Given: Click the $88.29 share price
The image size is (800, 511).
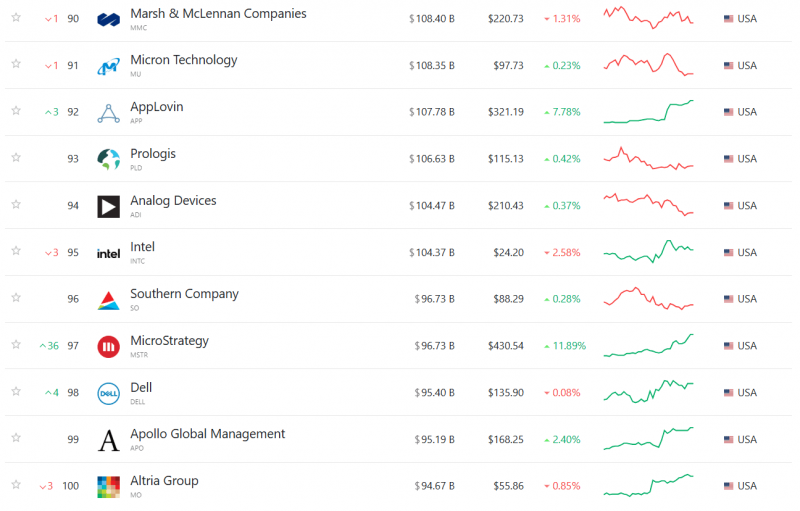Looking at the screenshot, I should [x=508, y=299].
